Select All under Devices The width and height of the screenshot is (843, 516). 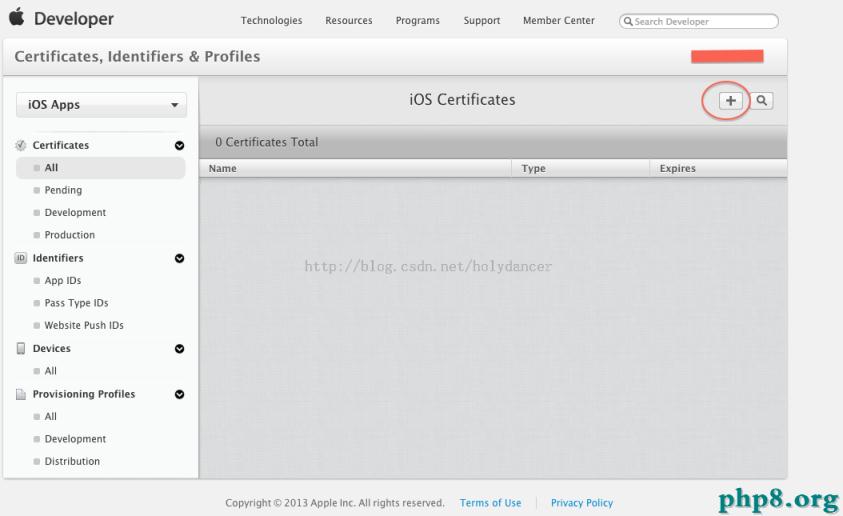pos(50,371)
